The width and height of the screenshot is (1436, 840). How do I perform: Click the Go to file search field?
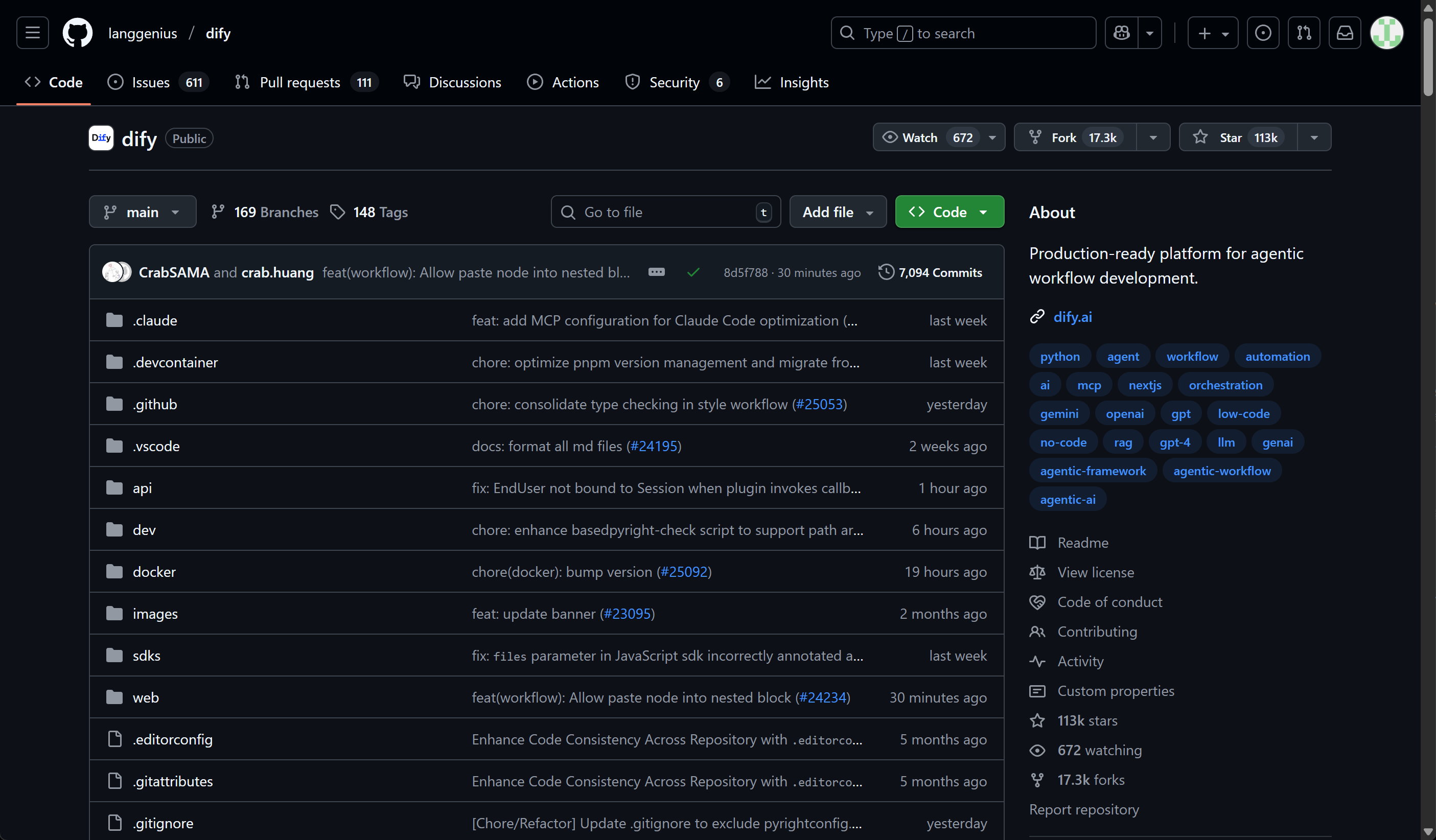[x=665, y=212]
